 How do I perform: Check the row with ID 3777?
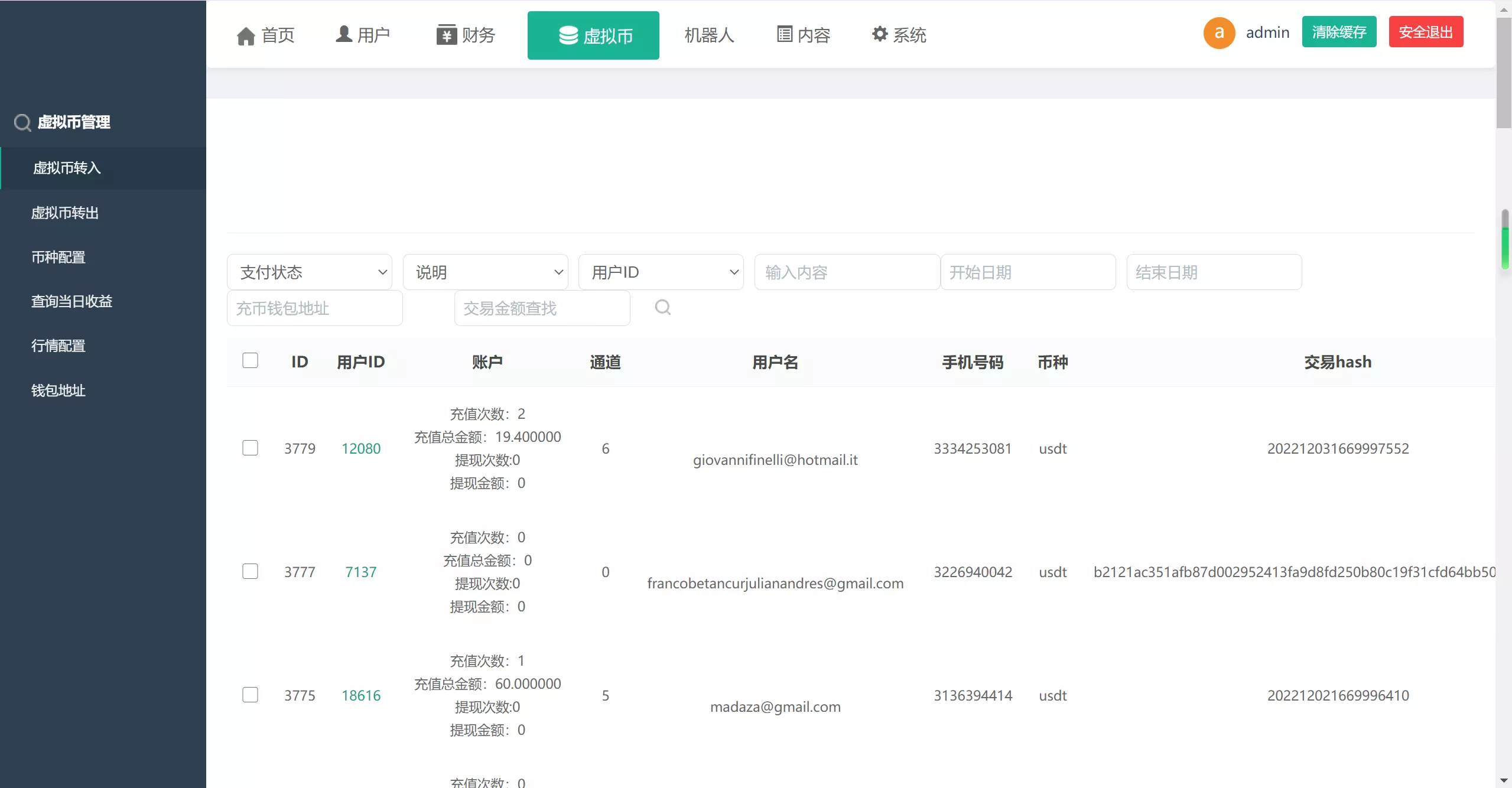tap(251, 571)
